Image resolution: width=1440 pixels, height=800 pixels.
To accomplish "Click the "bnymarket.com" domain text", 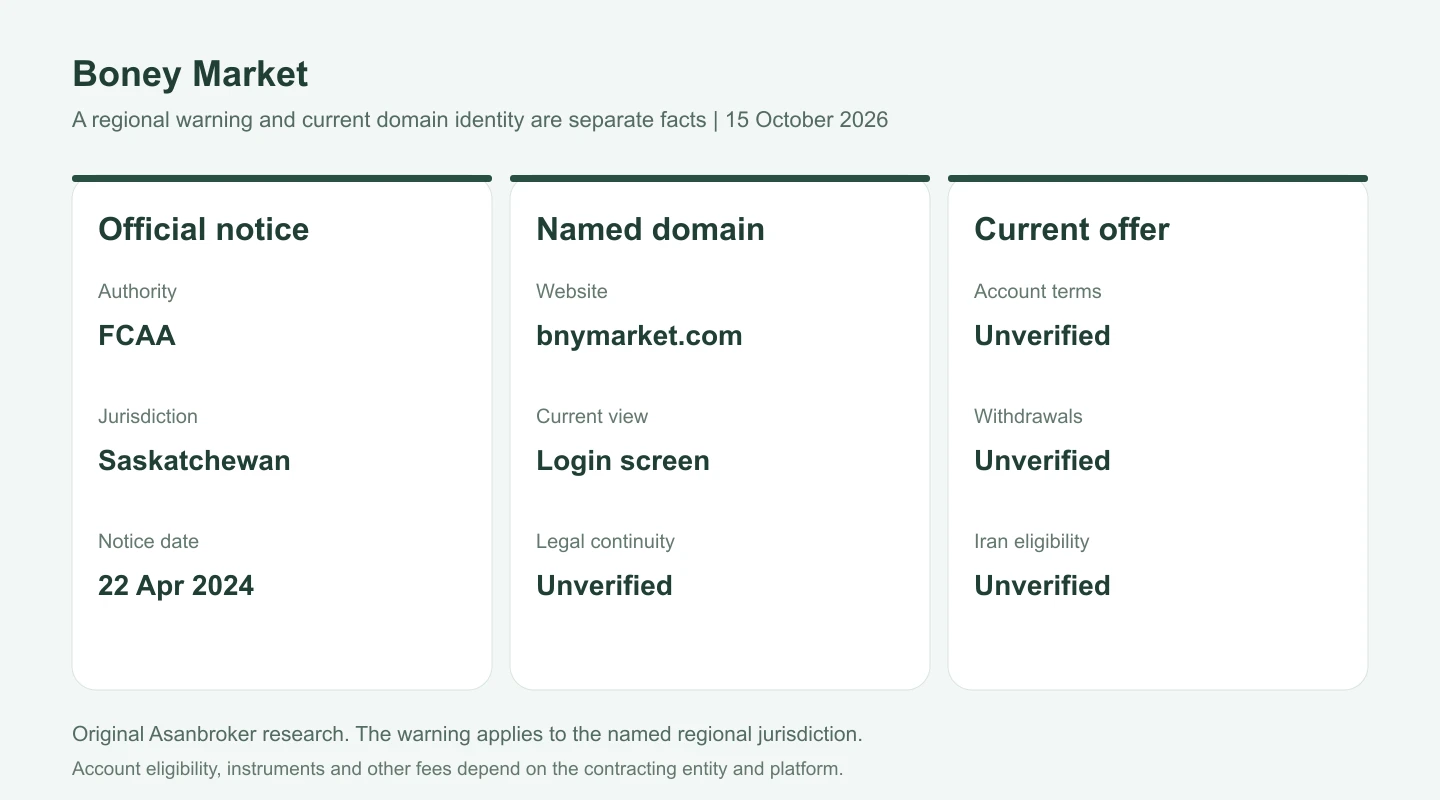I will click(x=639, y=335).
